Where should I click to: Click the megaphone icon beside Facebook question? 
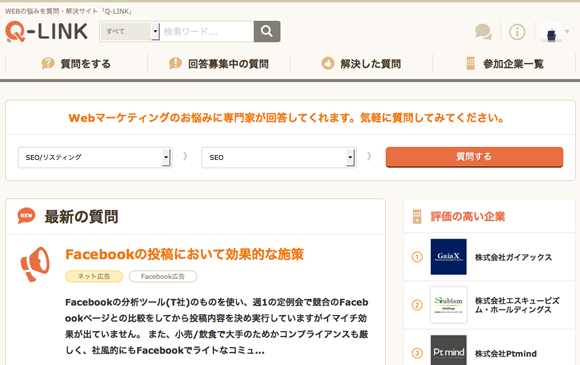35,264
